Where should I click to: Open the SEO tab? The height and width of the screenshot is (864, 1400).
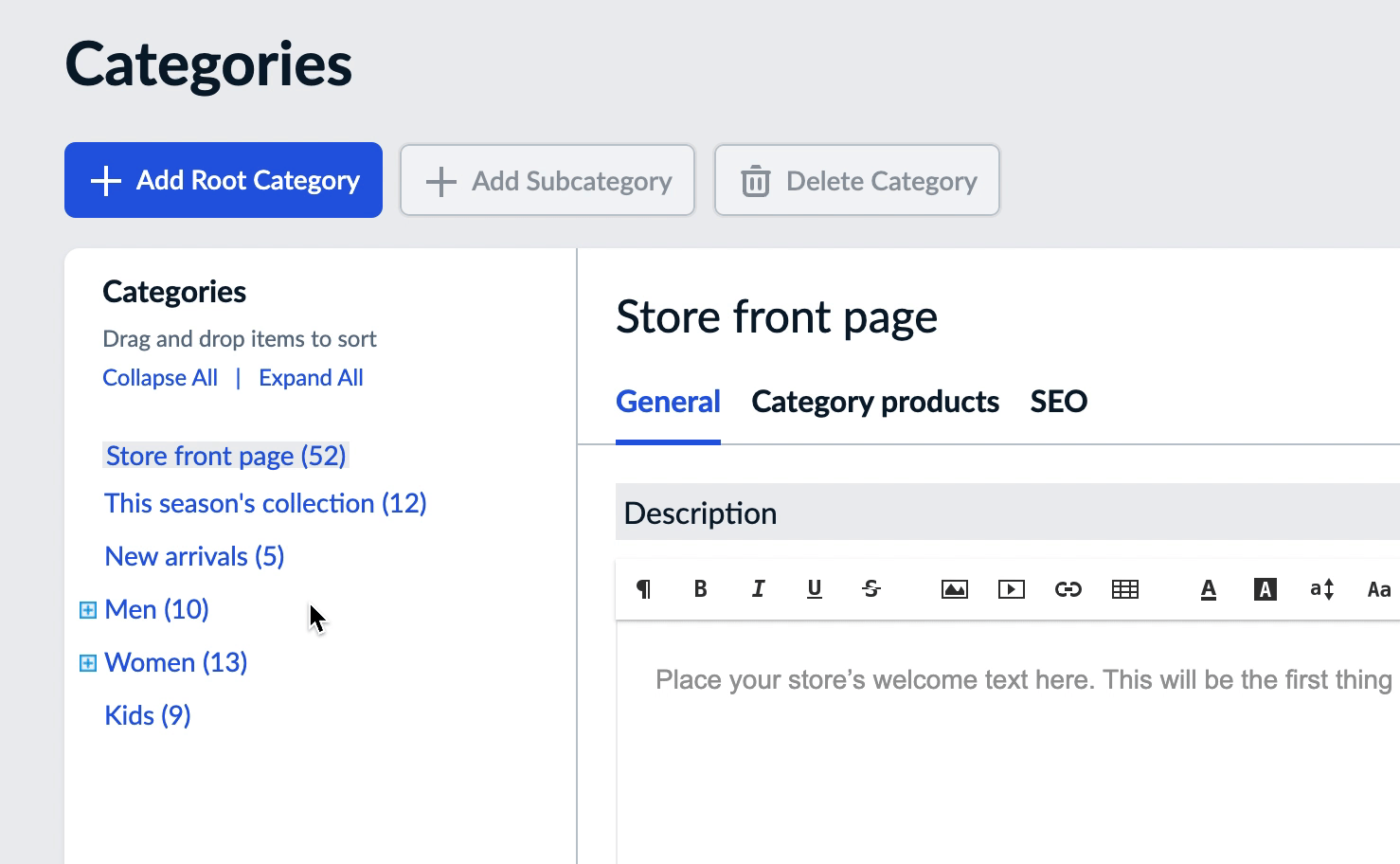[1058, 402]
